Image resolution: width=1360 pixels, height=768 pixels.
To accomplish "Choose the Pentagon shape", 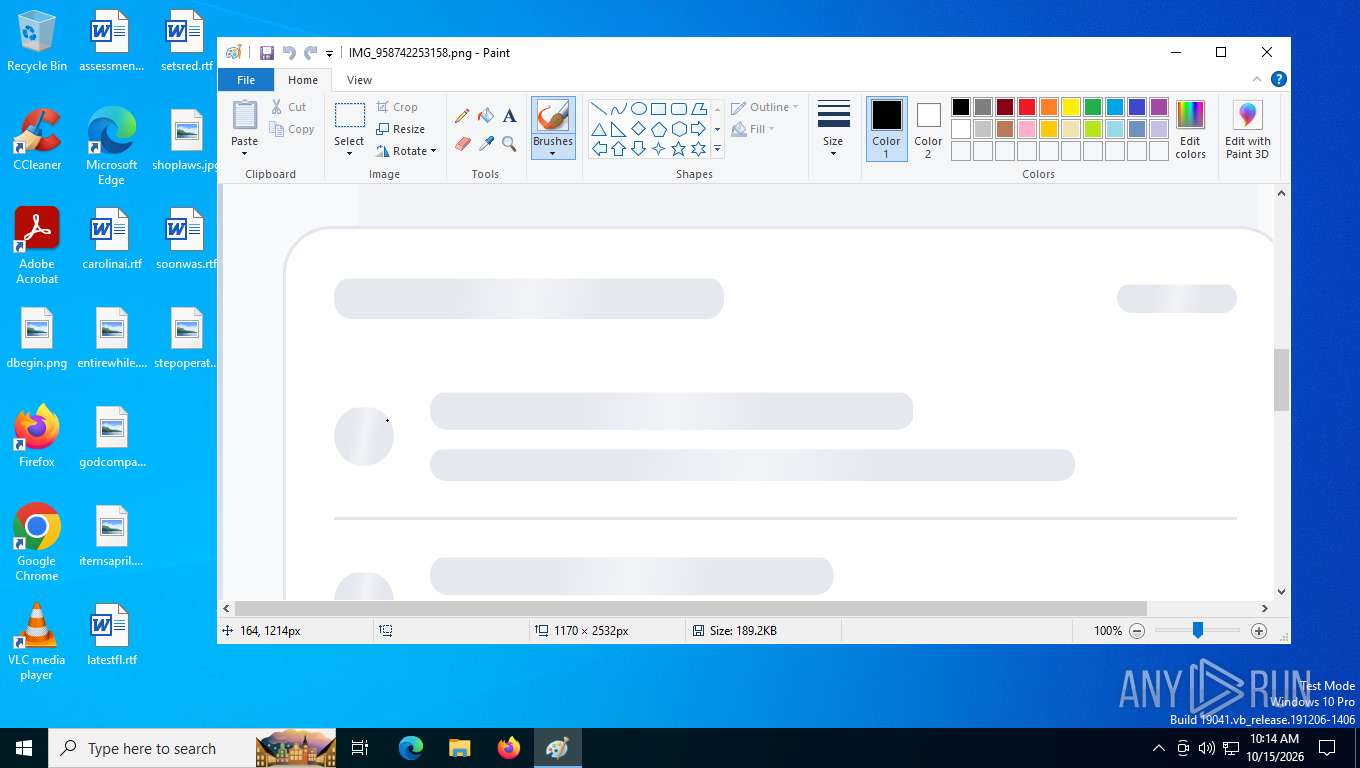I will (659, 129).
